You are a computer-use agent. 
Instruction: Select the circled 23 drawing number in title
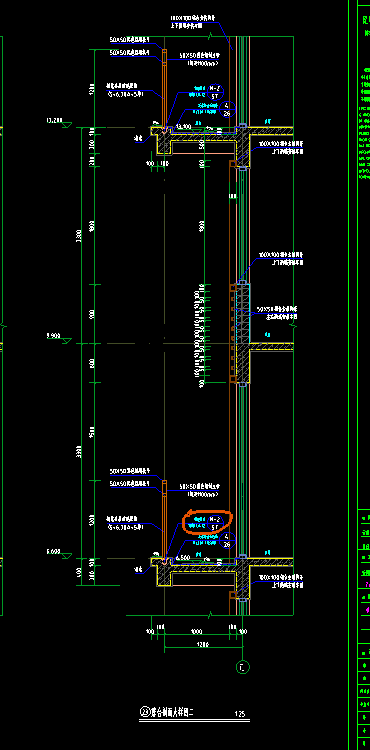point(145,712)
